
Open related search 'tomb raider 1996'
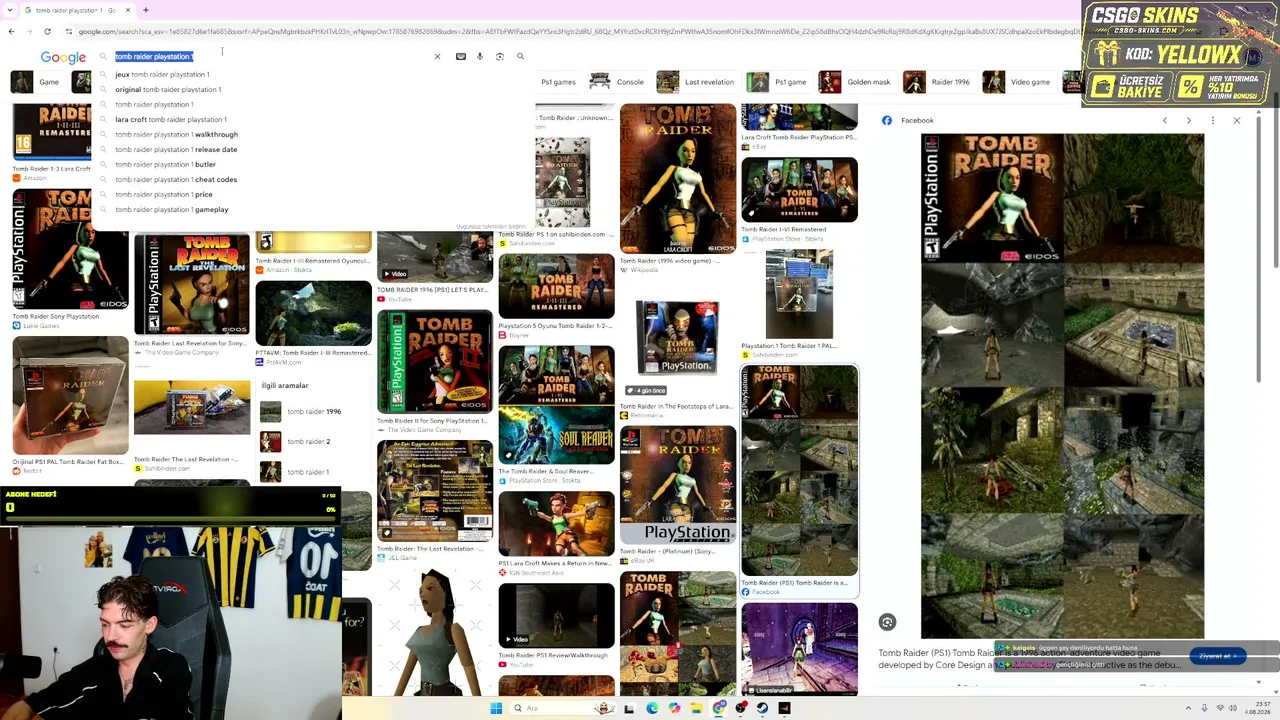click(300, 411)
